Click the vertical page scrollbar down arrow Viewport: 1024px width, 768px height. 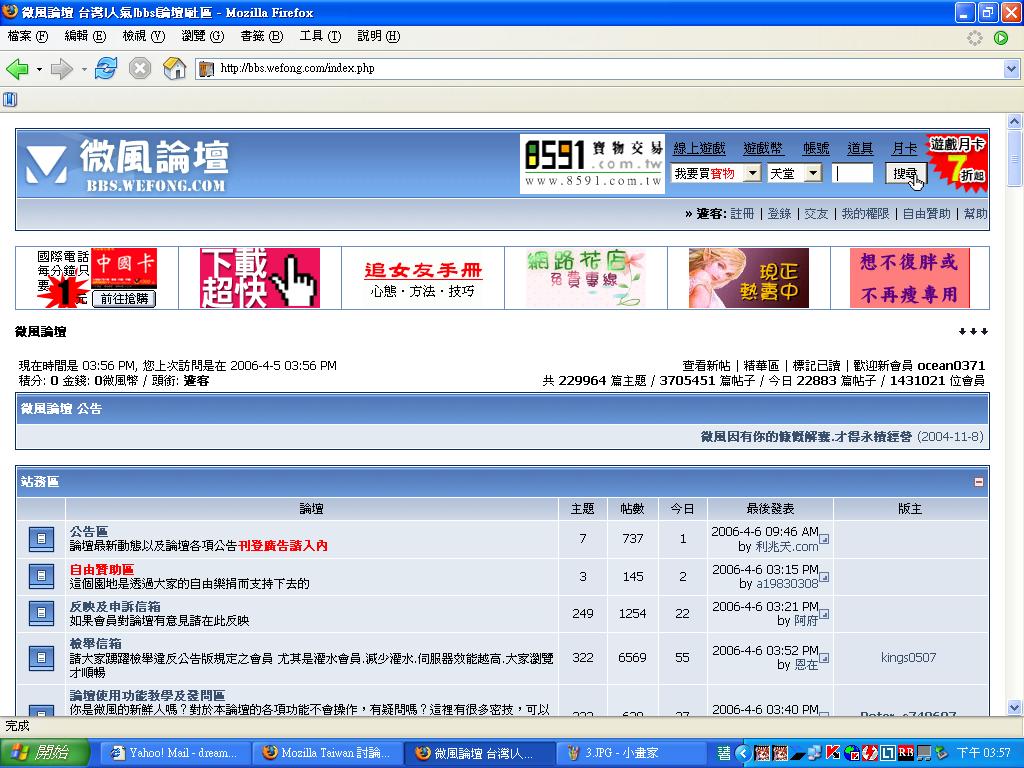click(x=1015, y=707)
